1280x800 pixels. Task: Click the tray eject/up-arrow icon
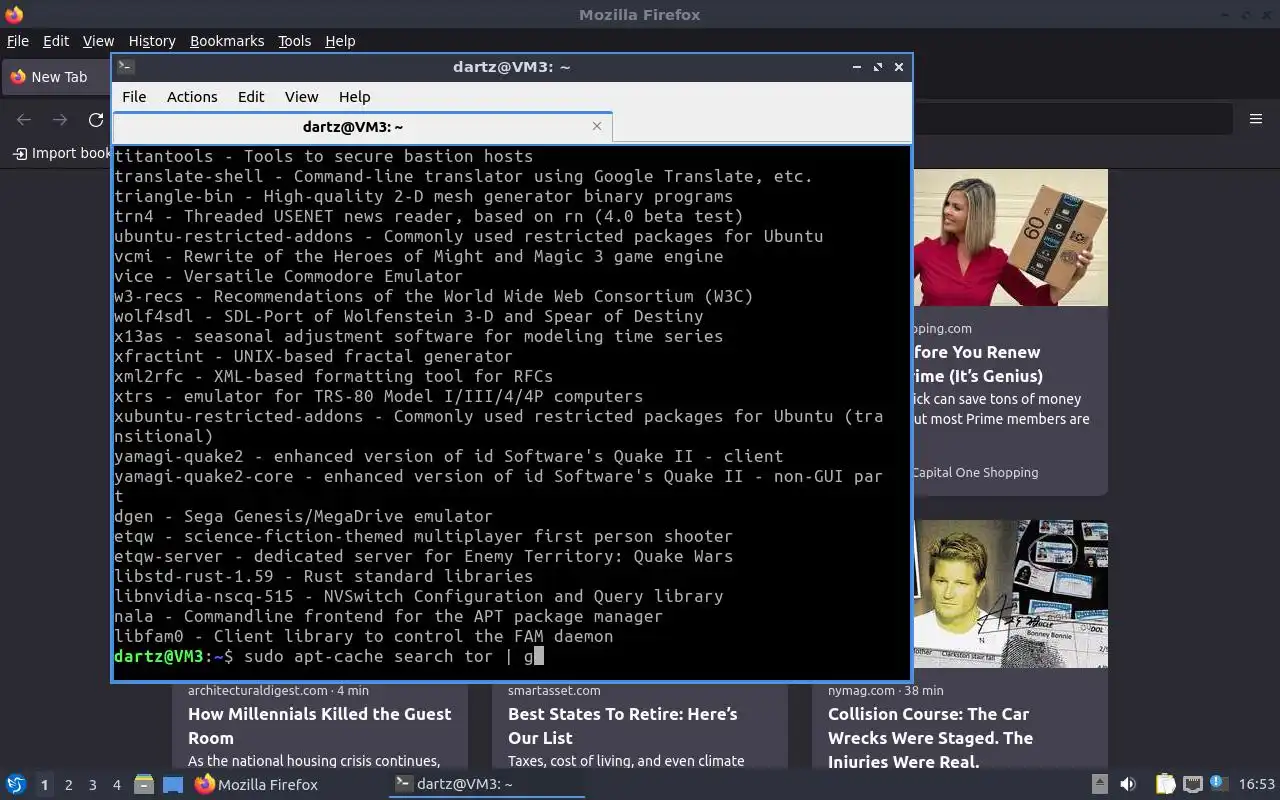pos(1099,785)
